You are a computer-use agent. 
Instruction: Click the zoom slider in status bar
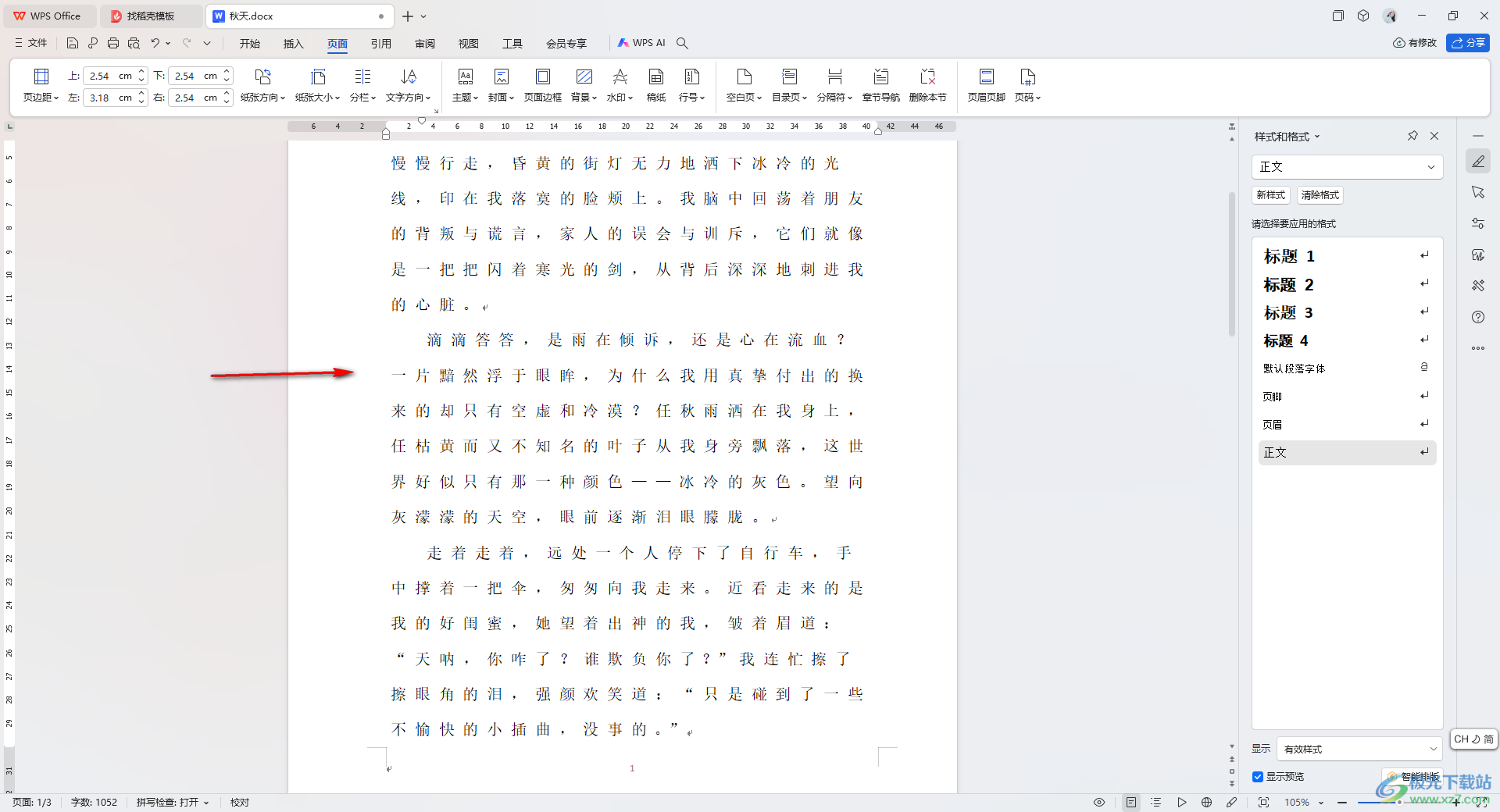(x=1398, y=802)
